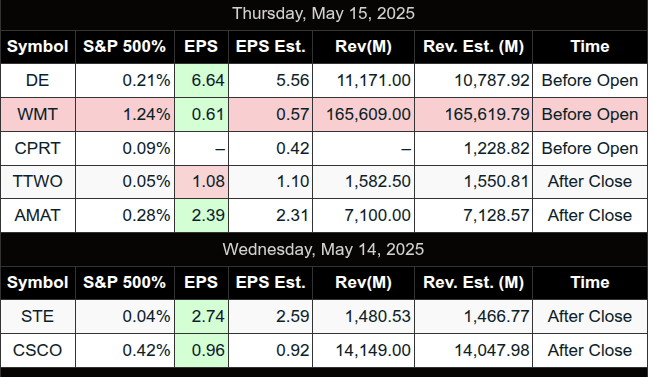Click the S&P 500% header in Thursday table

(x=125, y=47)
